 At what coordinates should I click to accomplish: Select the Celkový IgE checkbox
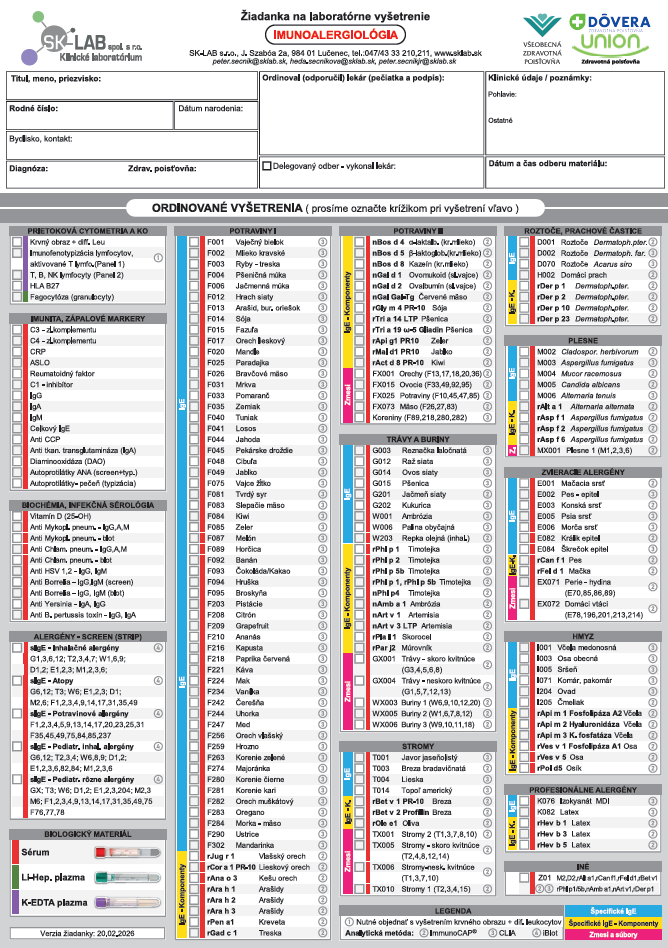(x=17, y=429)
